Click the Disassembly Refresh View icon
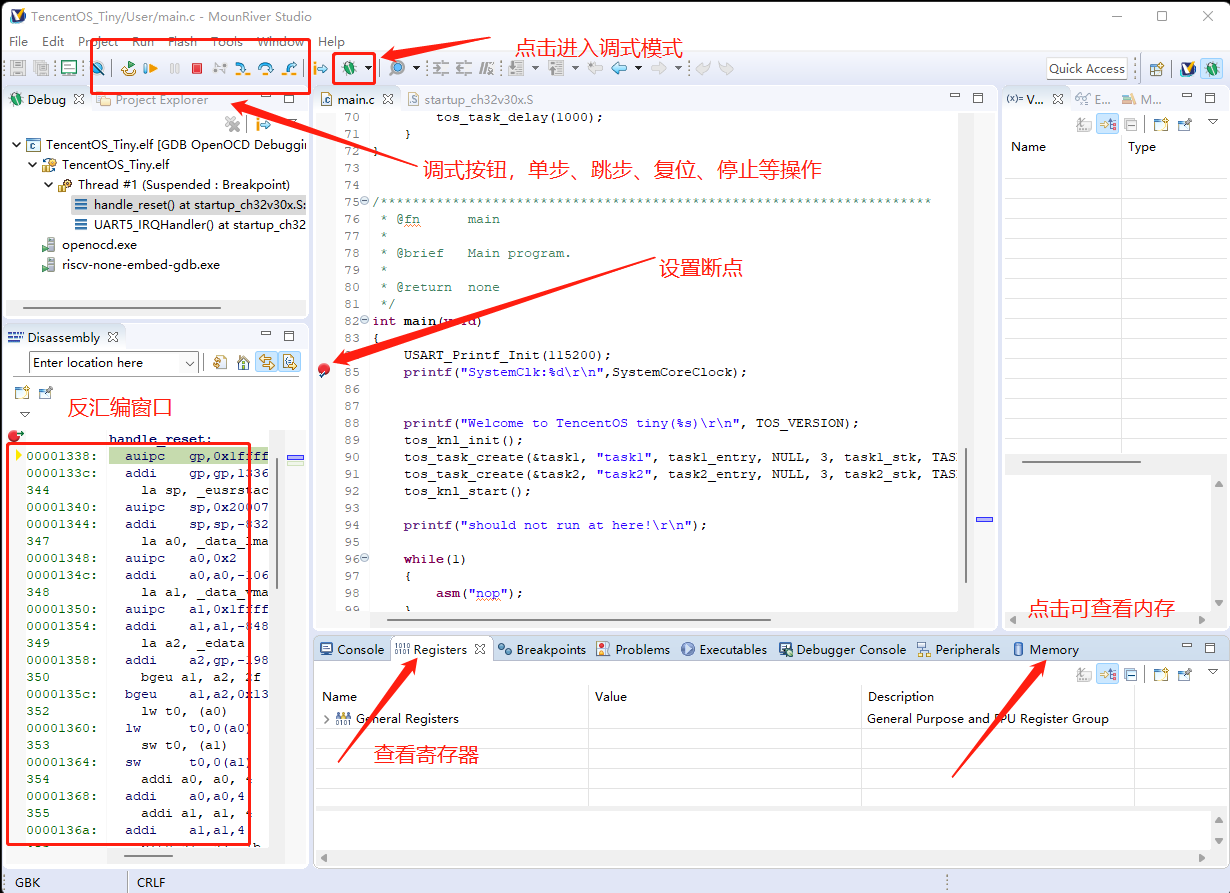Image resolution: width=1230 pixels, height=893 pixels. click(220, 363)
